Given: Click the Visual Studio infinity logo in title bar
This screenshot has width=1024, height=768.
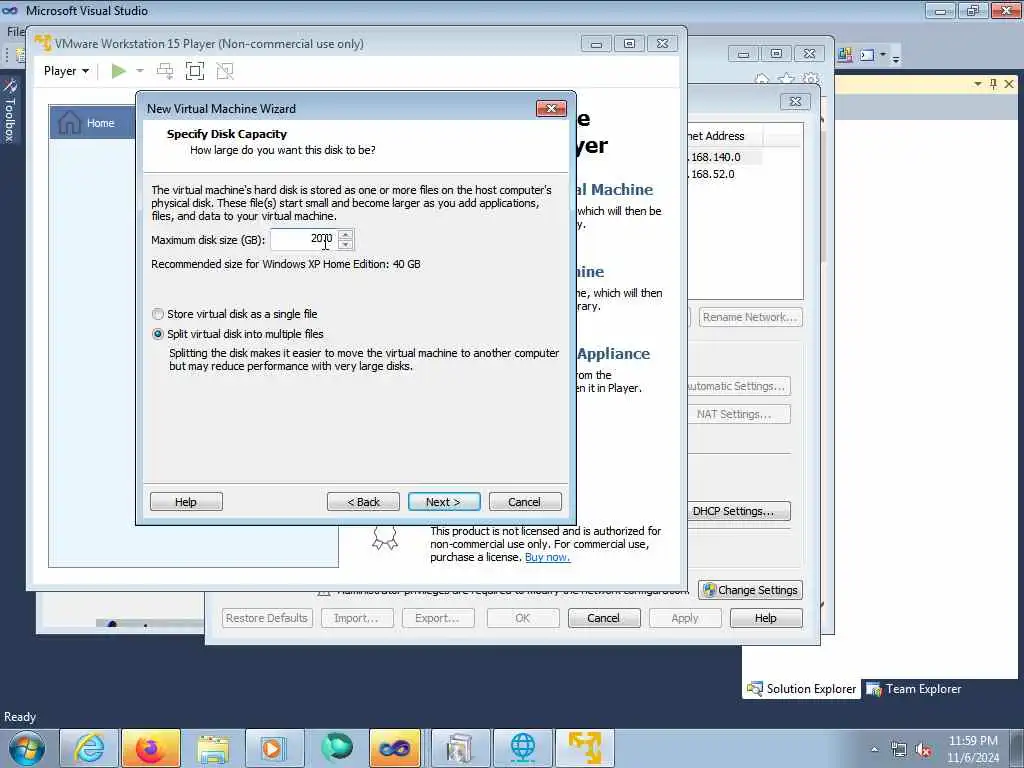Looking at the screenshot, I should pyautogui.click(x=10, y=10).
